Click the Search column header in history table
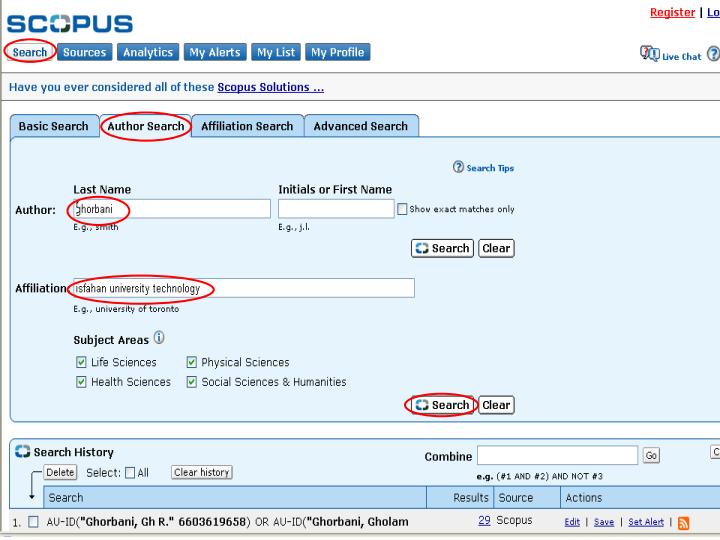 coord(235,498)
